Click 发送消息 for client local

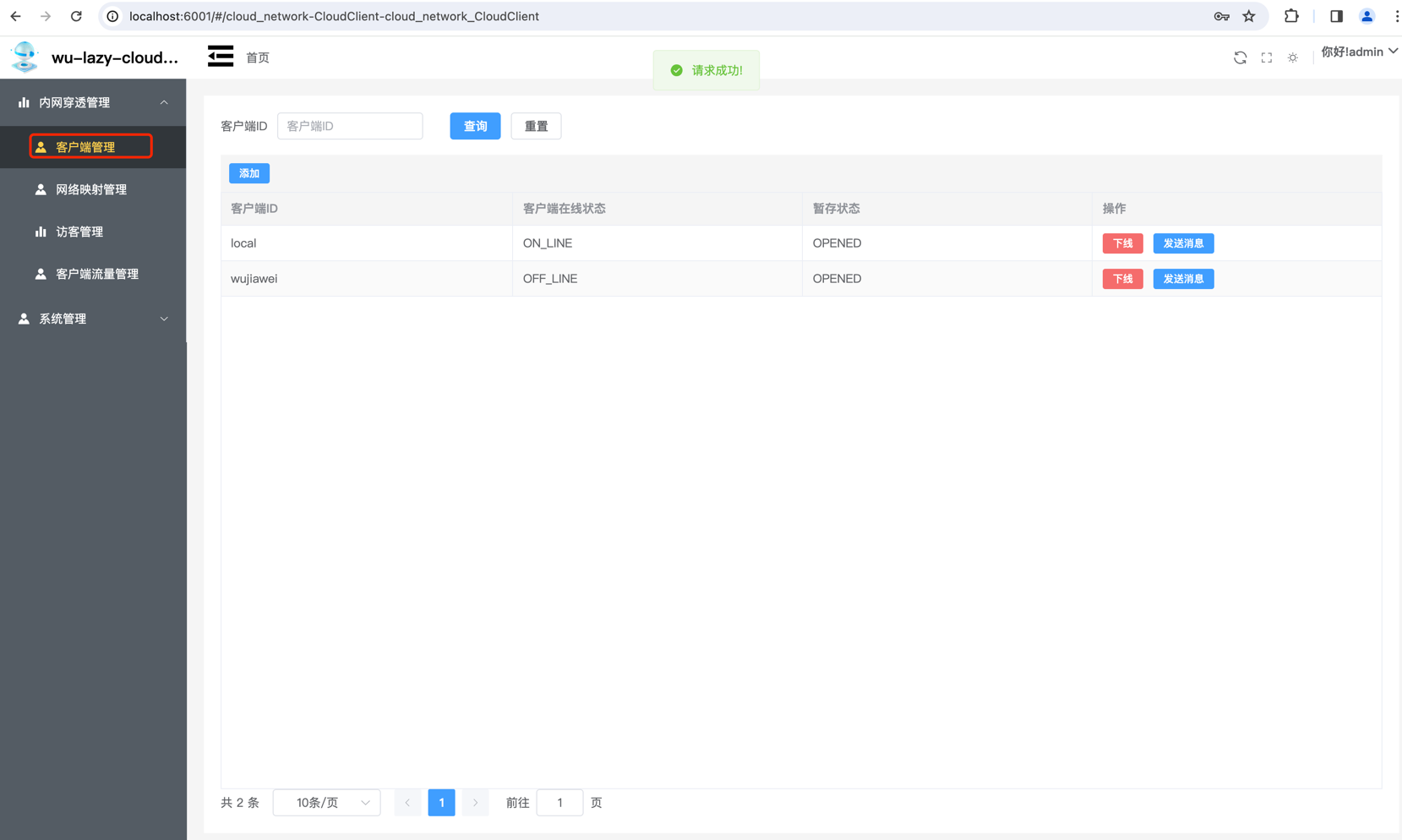[1183, 243]
